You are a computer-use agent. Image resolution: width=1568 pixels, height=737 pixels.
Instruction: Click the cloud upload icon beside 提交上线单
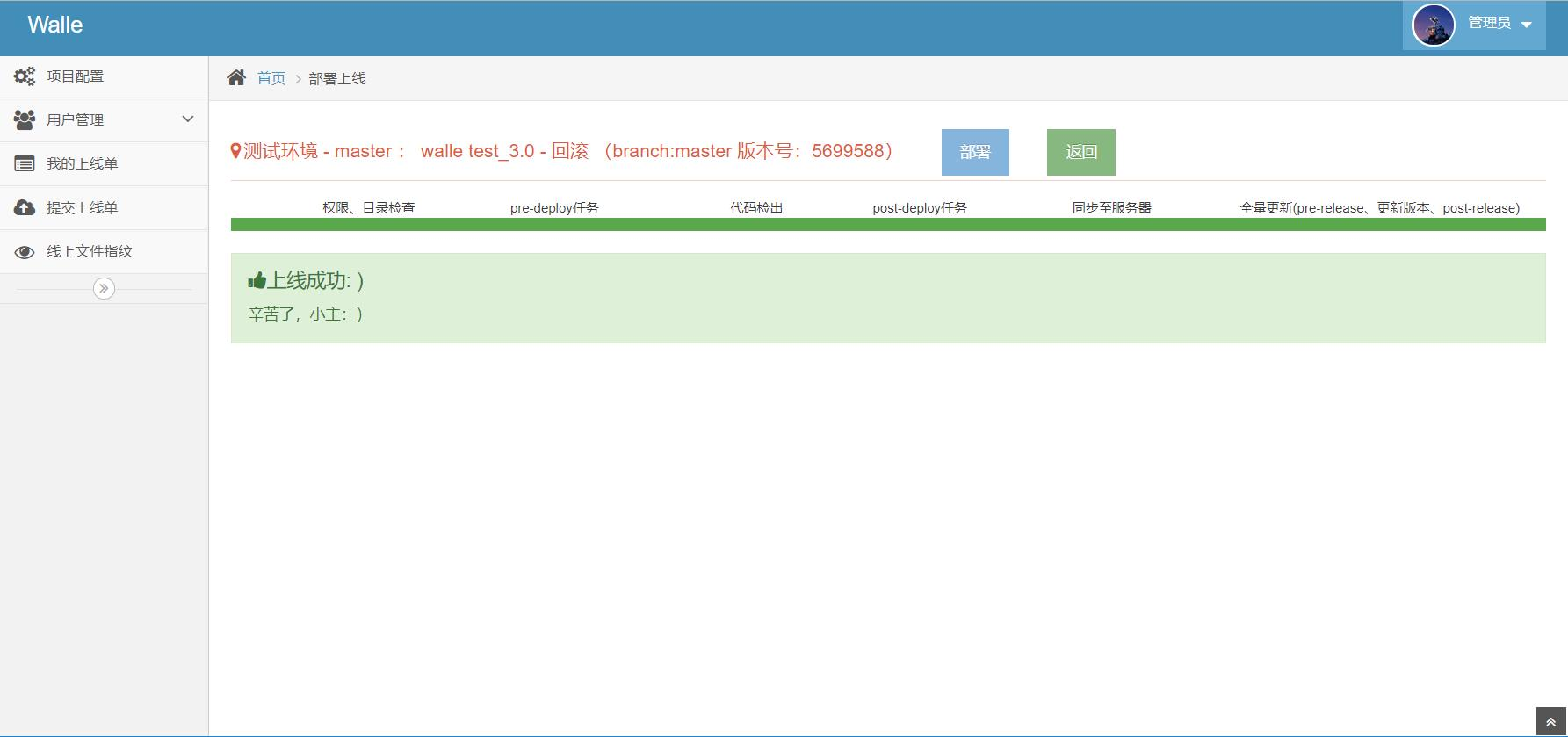tap(25, 207)
